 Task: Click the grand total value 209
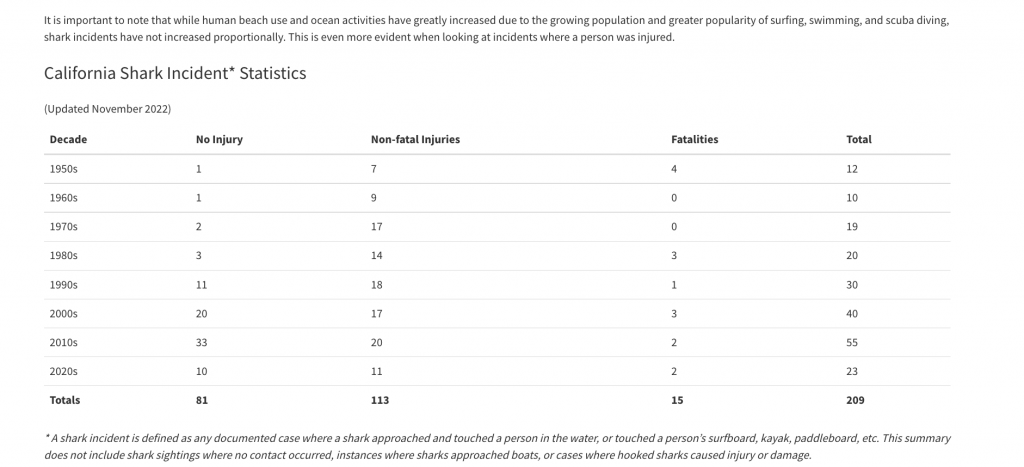(855, 400)
